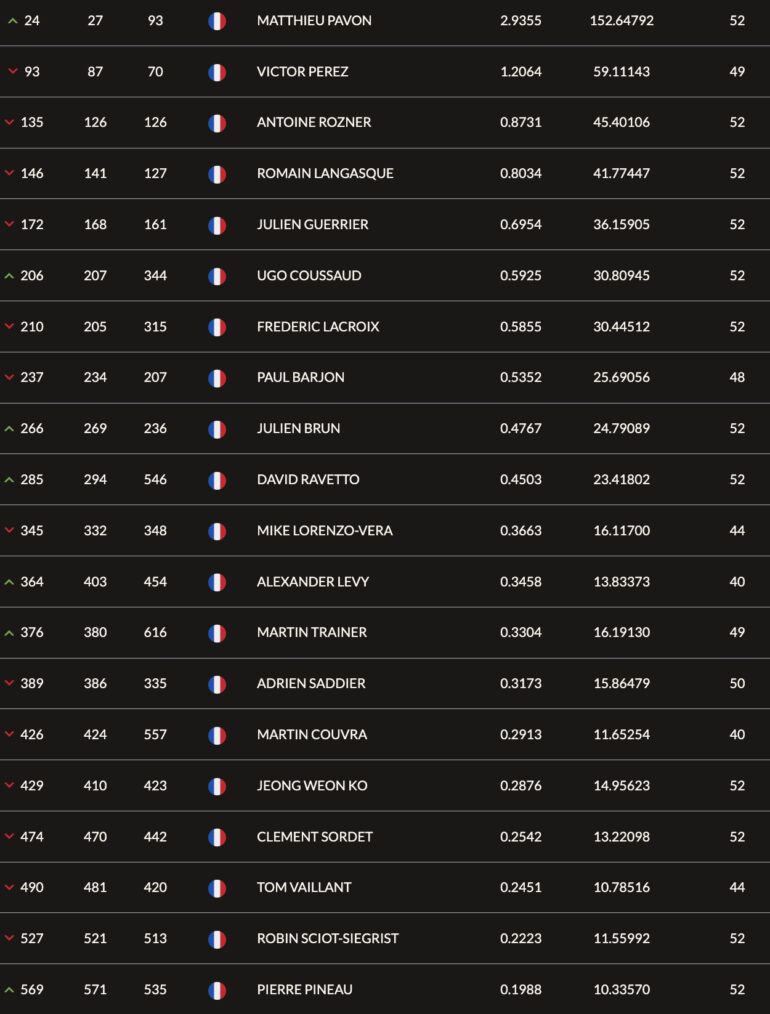Click the flag icon for Pierre Pineau
This screenshot has width=770, height=1014.
[x=217, y=990]
